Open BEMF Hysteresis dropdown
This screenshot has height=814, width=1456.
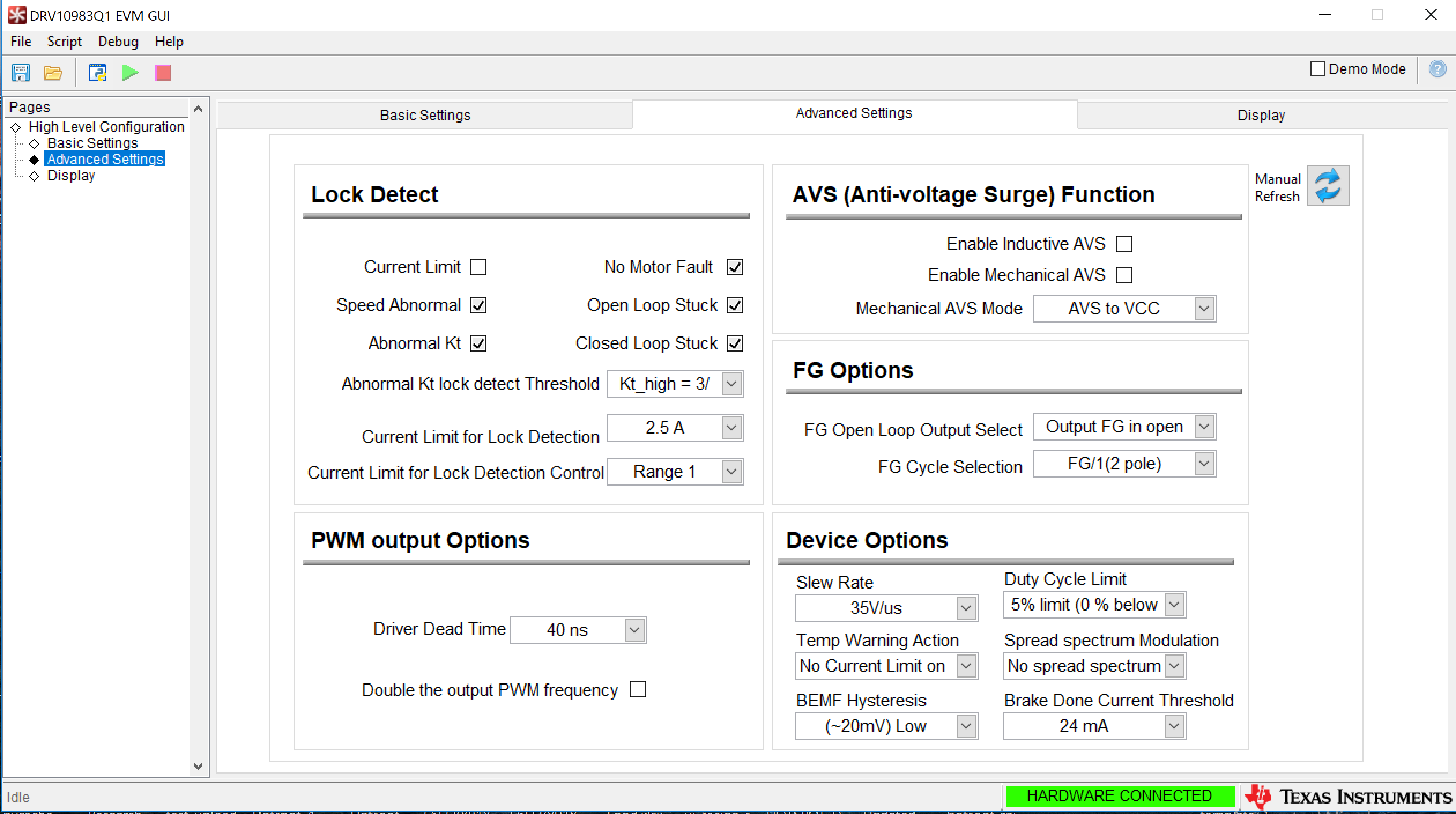coord(886,726)
